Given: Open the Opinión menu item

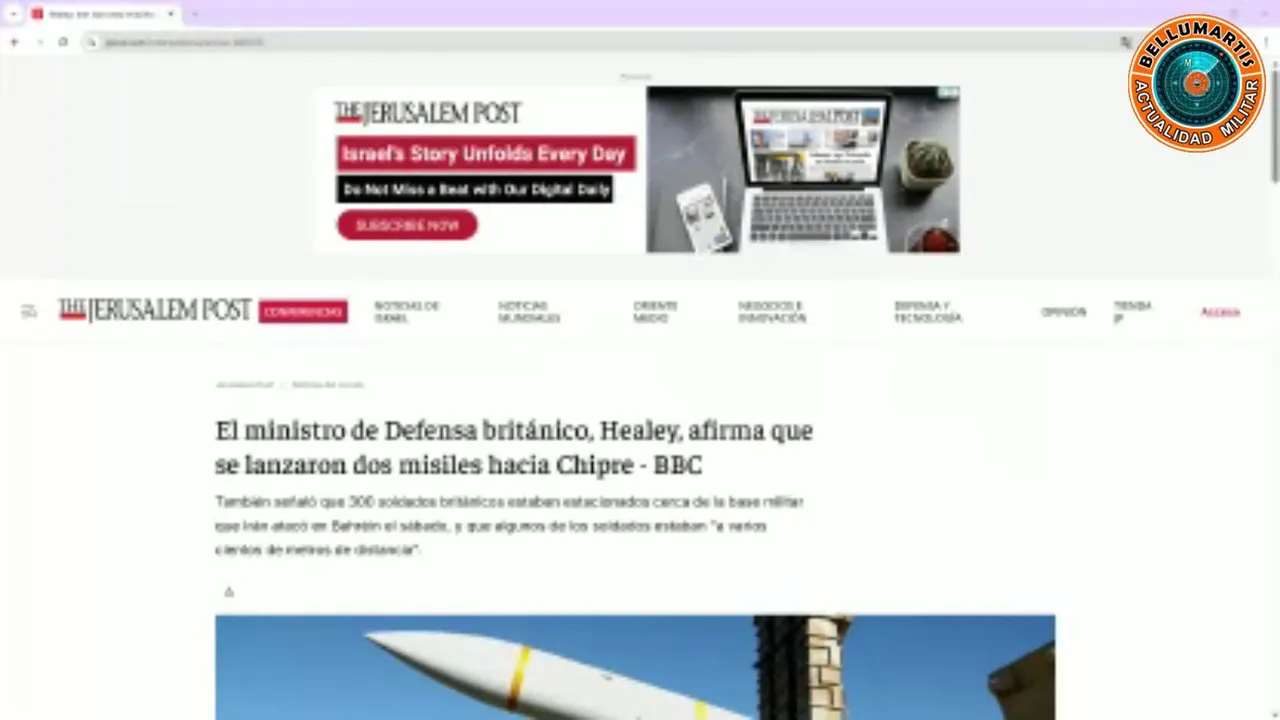Looking at the screenshot, I should (1063, 312).
